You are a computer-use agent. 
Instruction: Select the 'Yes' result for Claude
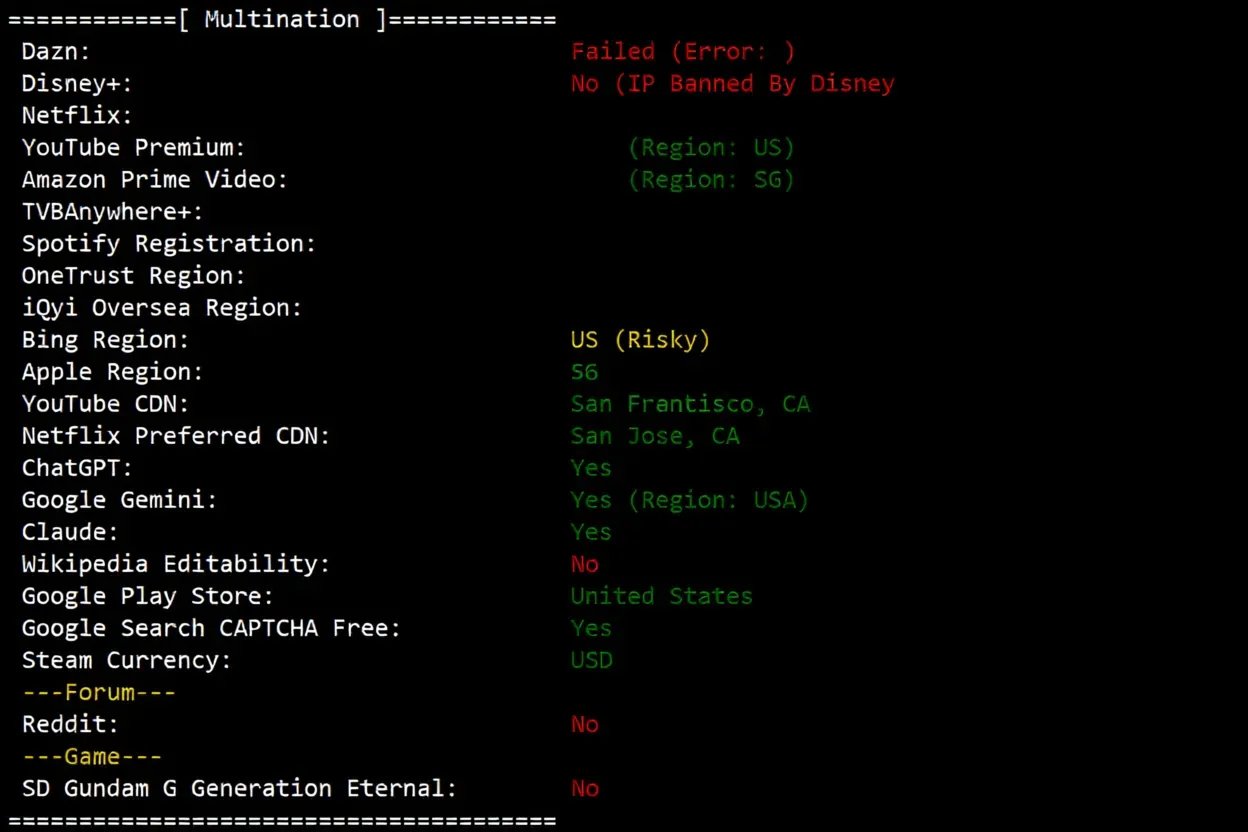592,532
